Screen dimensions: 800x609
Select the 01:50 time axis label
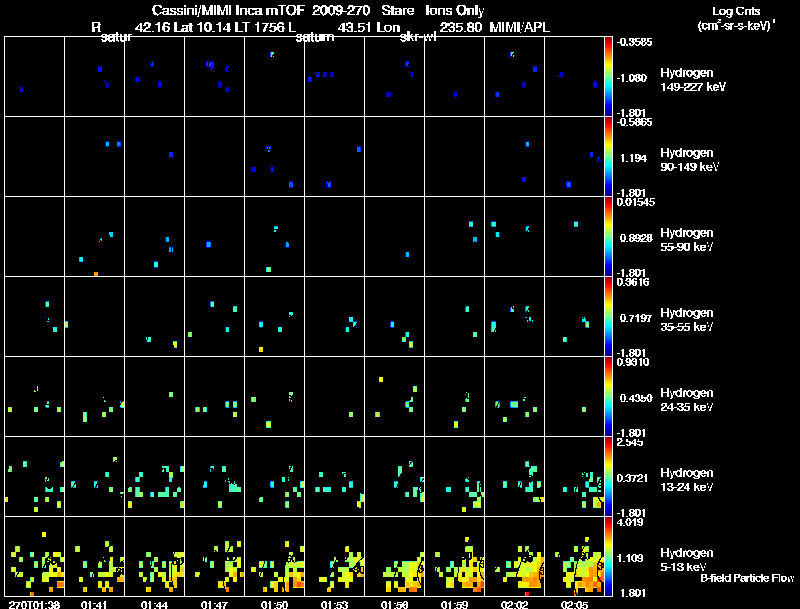(x=274, y=604)
